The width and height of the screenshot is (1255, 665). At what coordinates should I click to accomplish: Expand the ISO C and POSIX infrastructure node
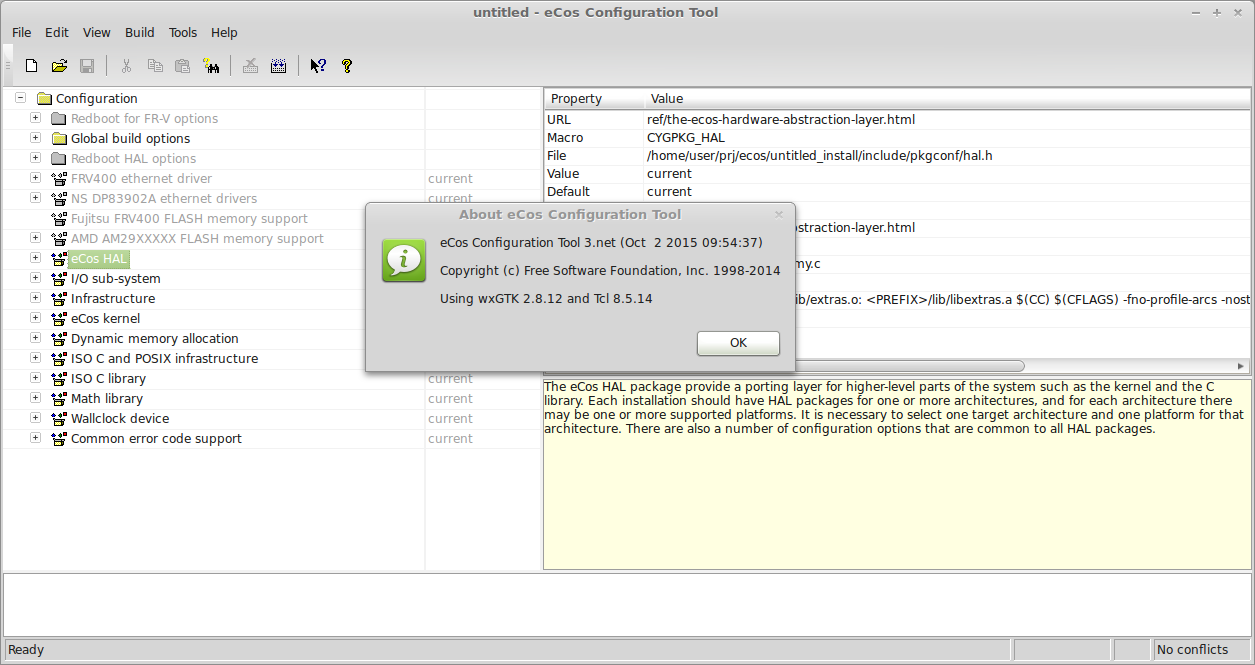click(x=36, y=358)
